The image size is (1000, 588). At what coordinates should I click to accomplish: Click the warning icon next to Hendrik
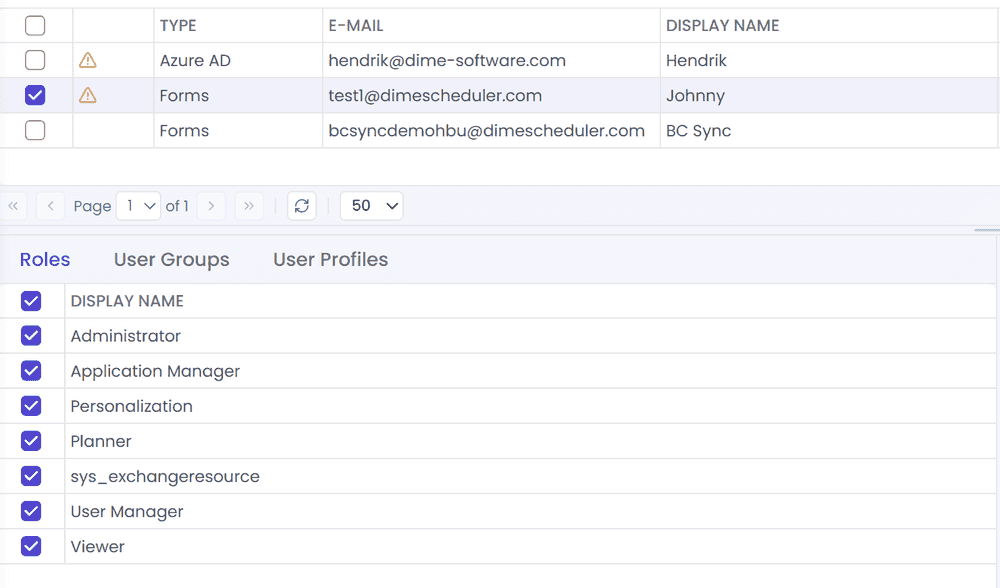87,61
